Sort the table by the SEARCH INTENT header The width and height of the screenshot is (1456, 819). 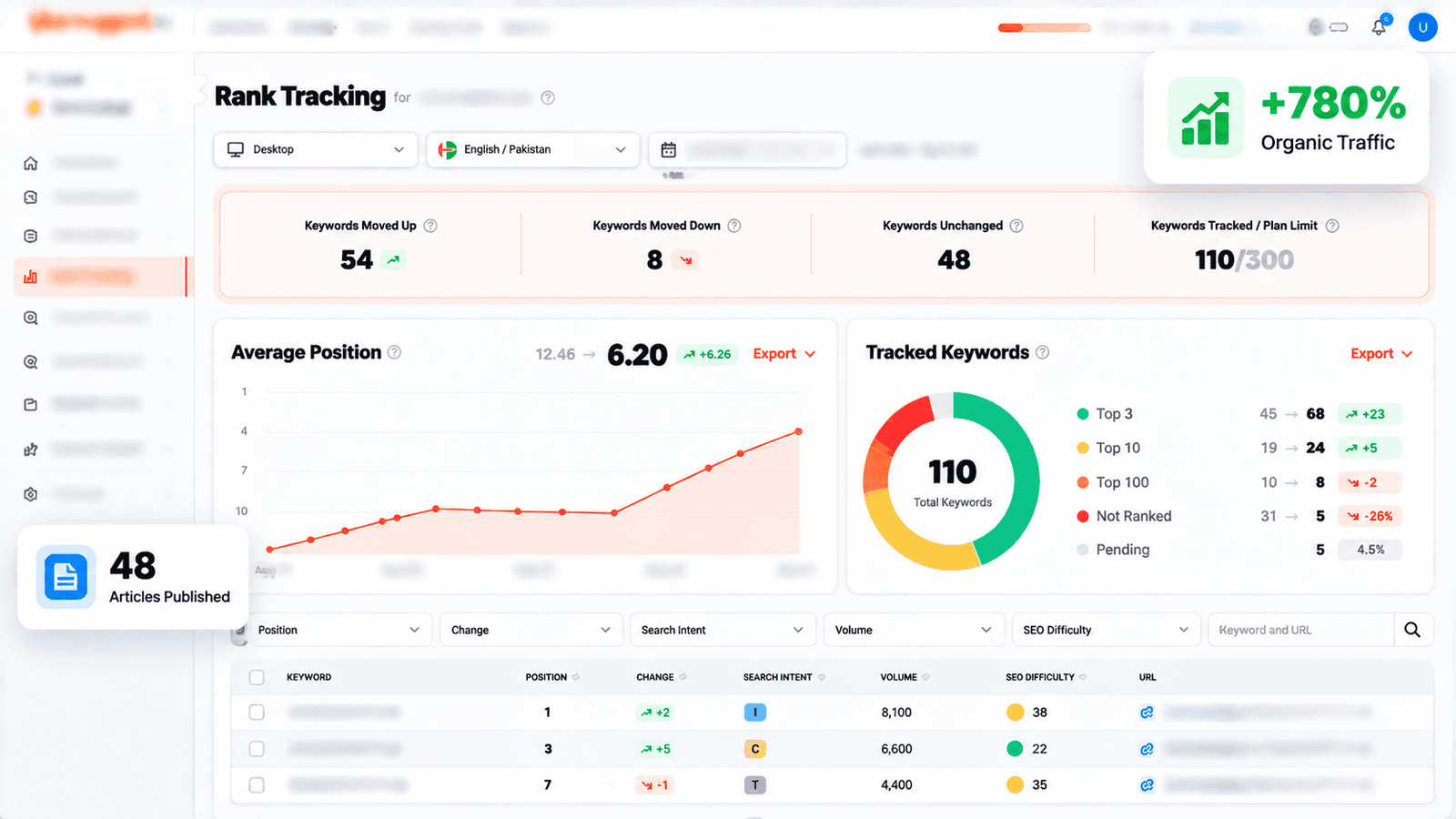[784, 677]
